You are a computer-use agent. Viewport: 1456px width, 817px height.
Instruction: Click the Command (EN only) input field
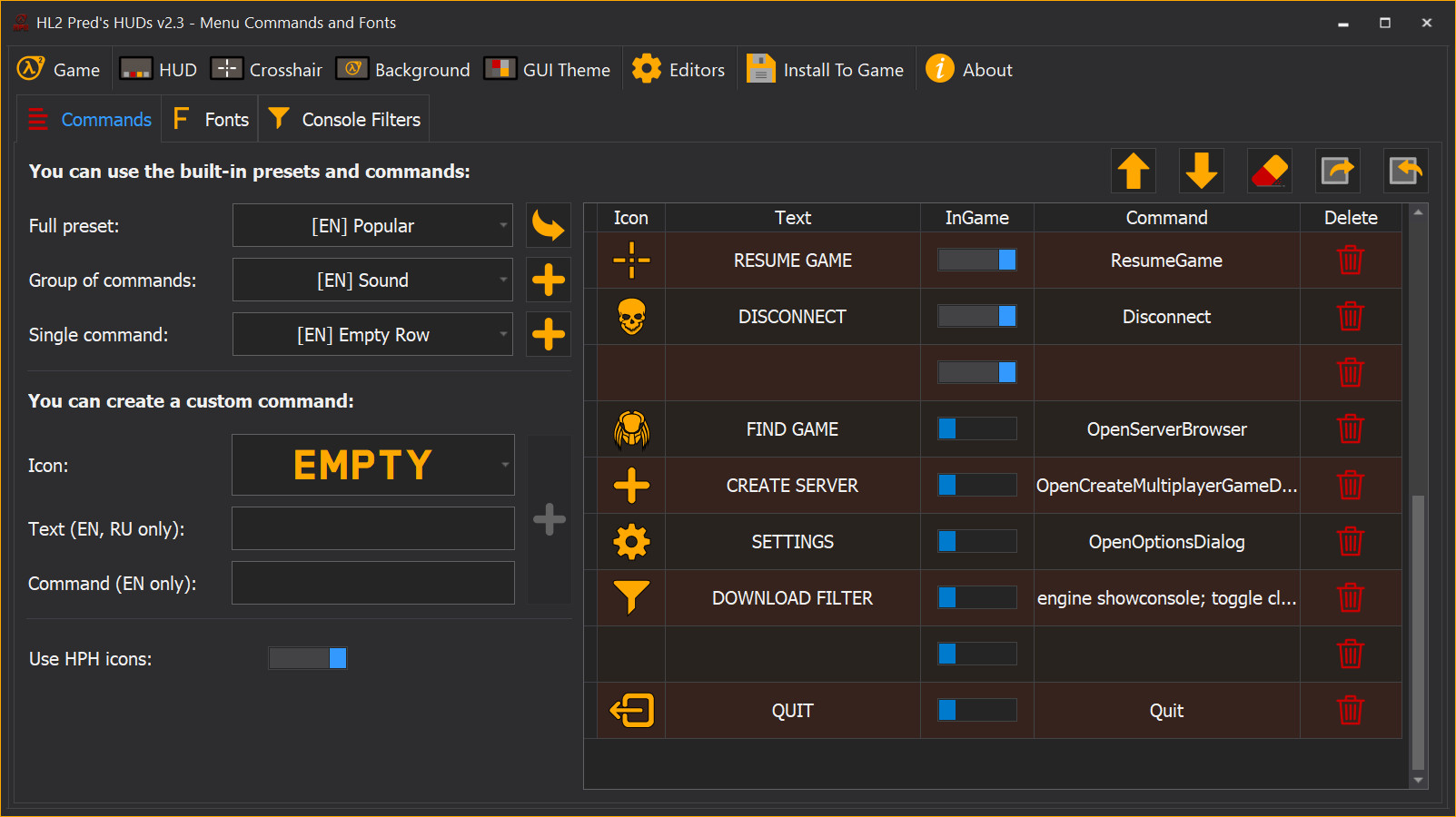[x=372, y=583]
